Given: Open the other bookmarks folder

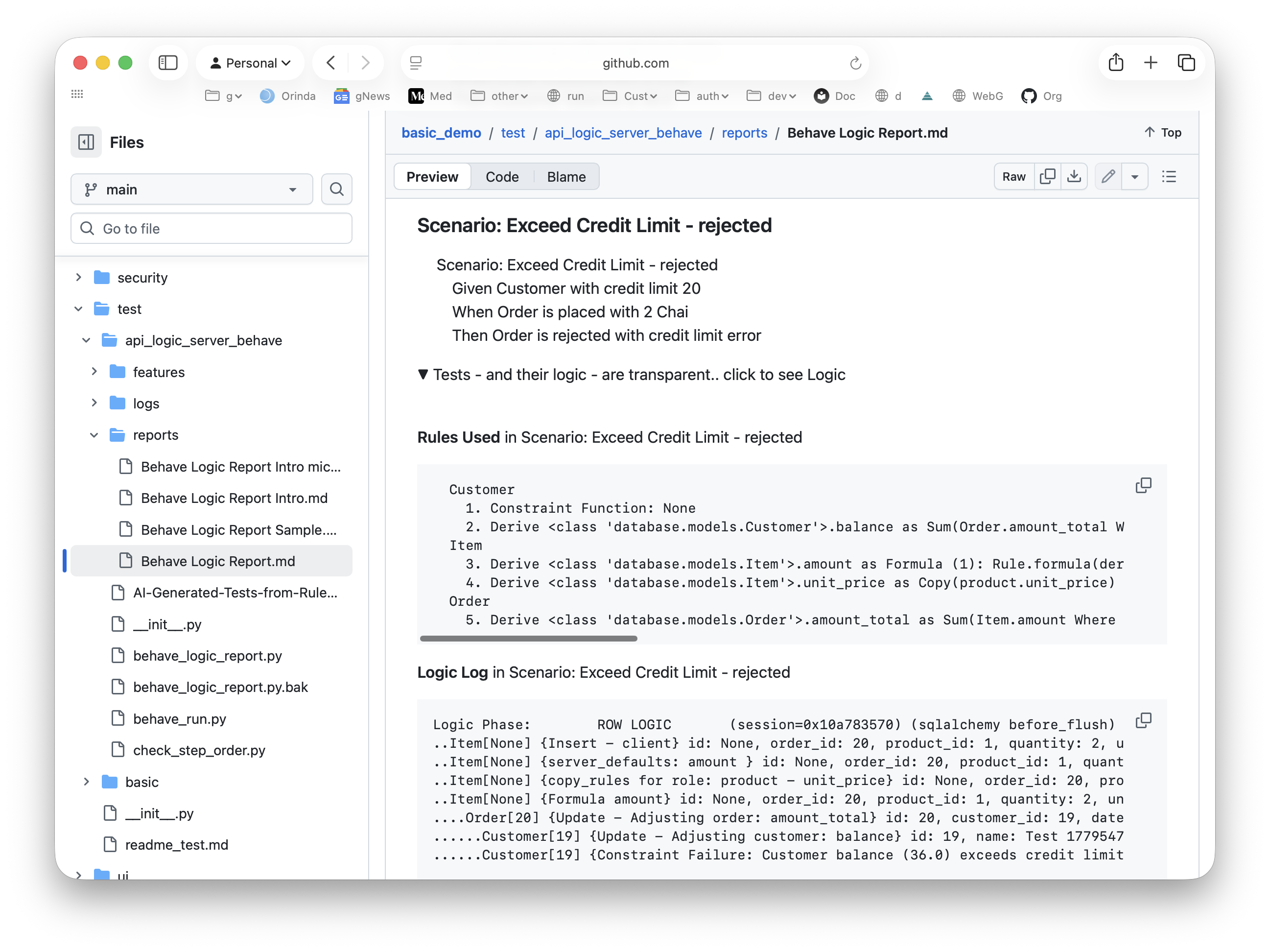Looking at the screenshot, I should point(499,96).
